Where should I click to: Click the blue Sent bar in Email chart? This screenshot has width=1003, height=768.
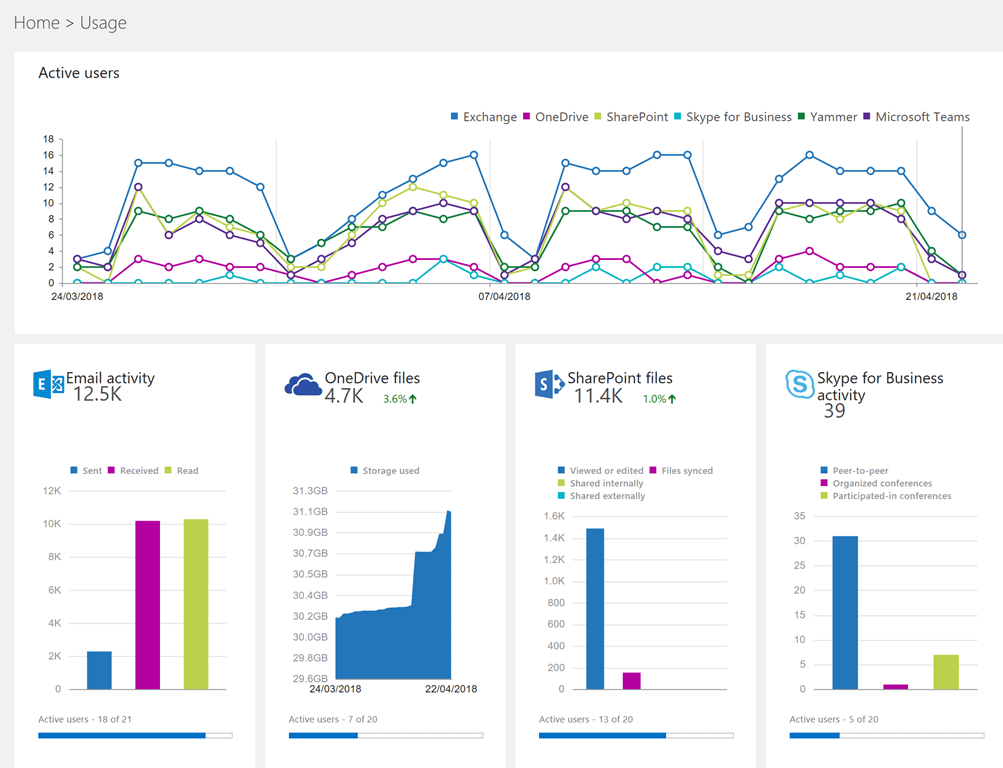[x=99, y=670]
